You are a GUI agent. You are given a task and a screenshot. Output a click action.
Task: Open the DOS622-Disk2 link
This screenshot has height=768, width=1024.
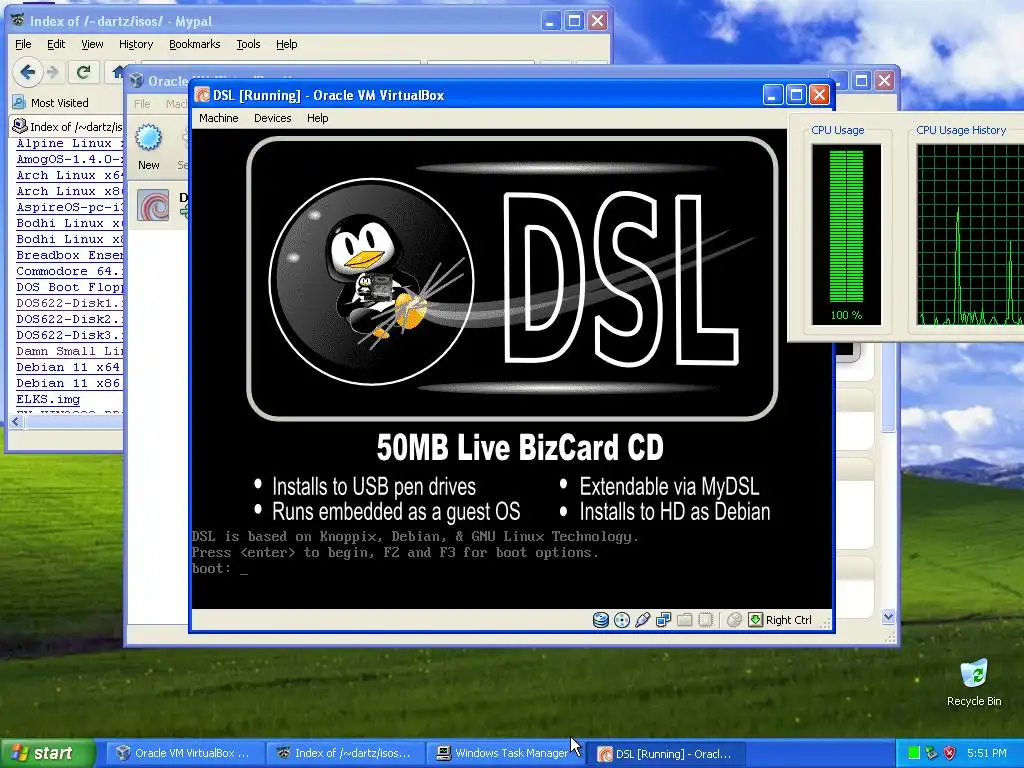click(x=69, y=319)
